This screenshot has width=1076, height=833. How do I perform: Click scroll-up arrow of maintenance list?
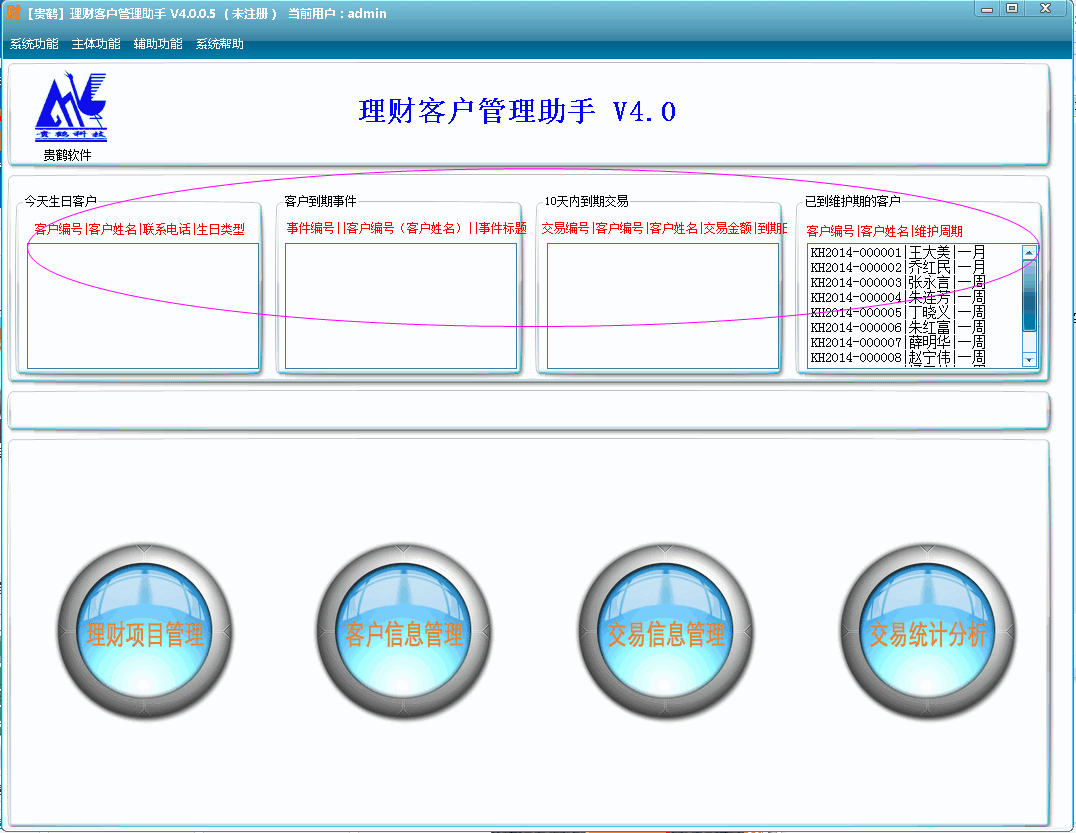[1029, 252]
